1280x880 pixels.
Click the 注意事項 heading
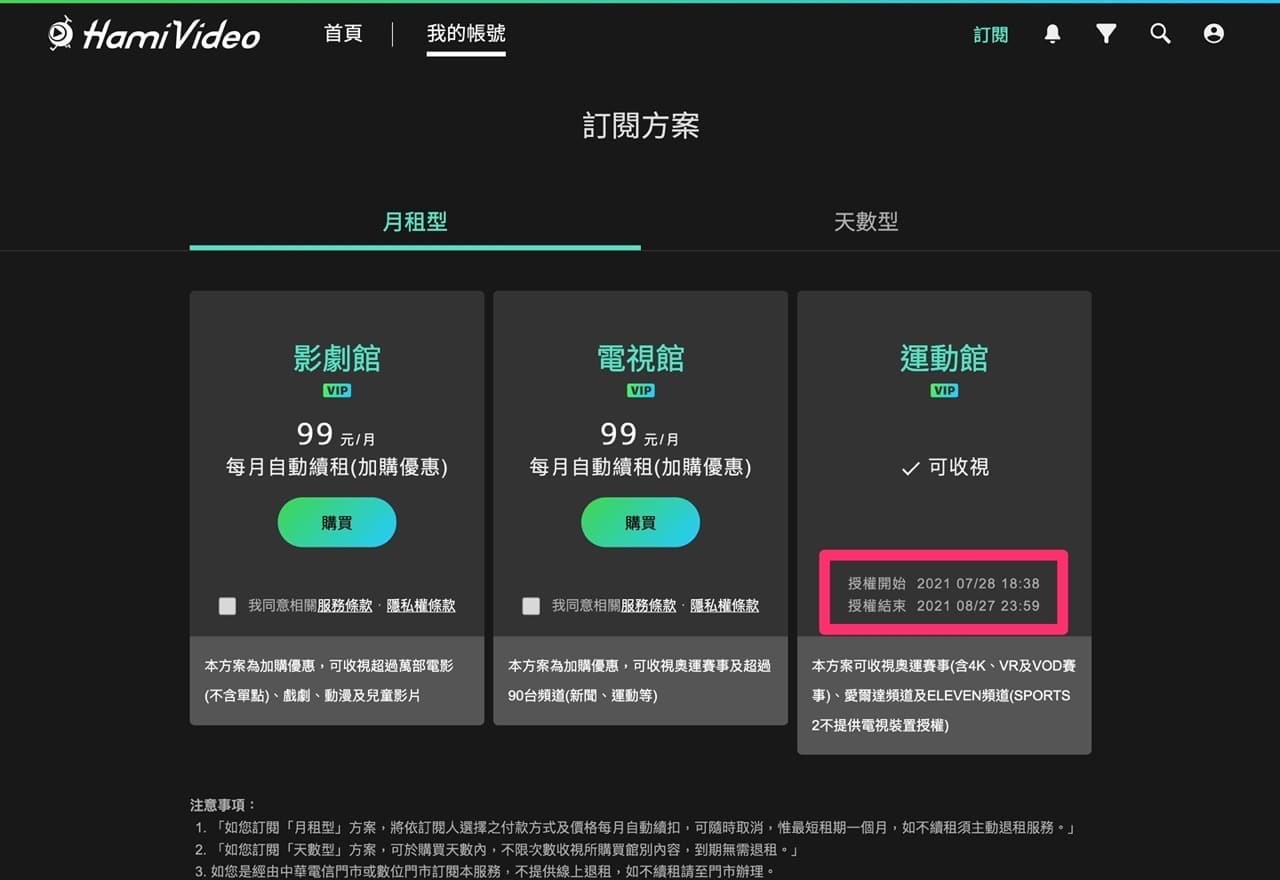pos(223,805)
